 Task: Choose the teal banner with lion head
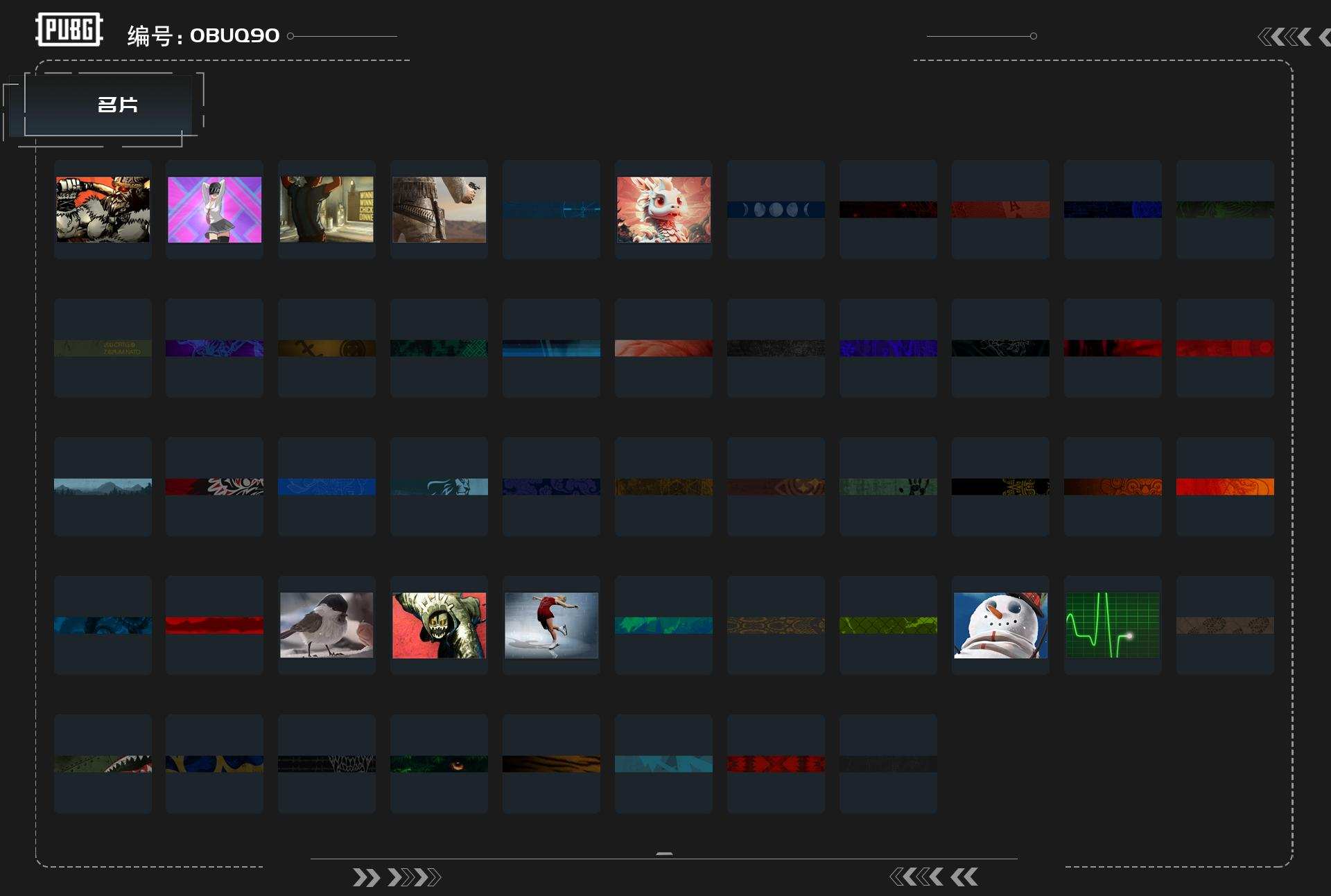[x=439, y=486]
